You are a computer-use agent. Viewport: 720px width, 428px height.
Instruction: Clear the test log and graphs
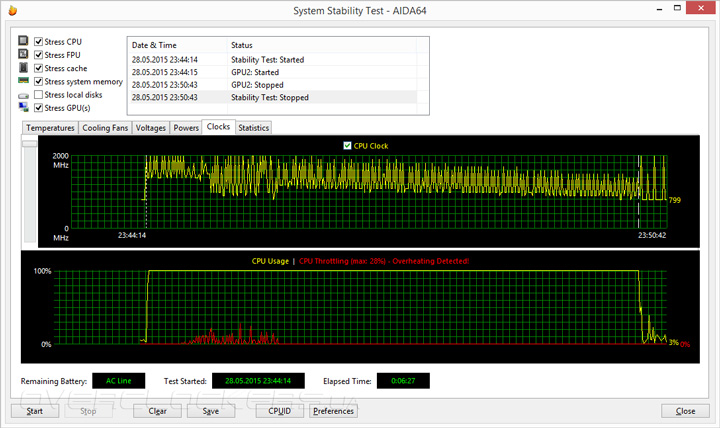click(x=158, y=411)
